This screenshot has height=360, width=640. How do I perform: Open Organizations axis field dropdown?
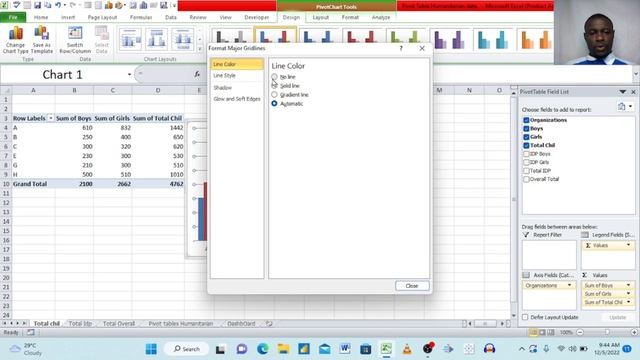tap(569, 285)
